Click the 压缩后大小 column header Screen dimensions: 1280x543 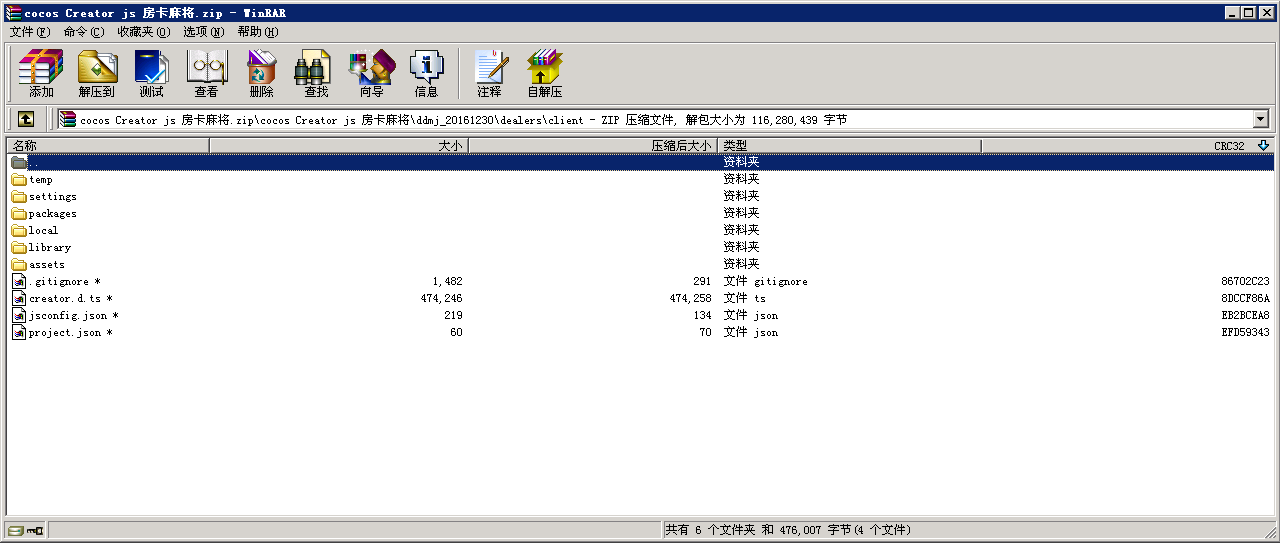click(593, 146)
